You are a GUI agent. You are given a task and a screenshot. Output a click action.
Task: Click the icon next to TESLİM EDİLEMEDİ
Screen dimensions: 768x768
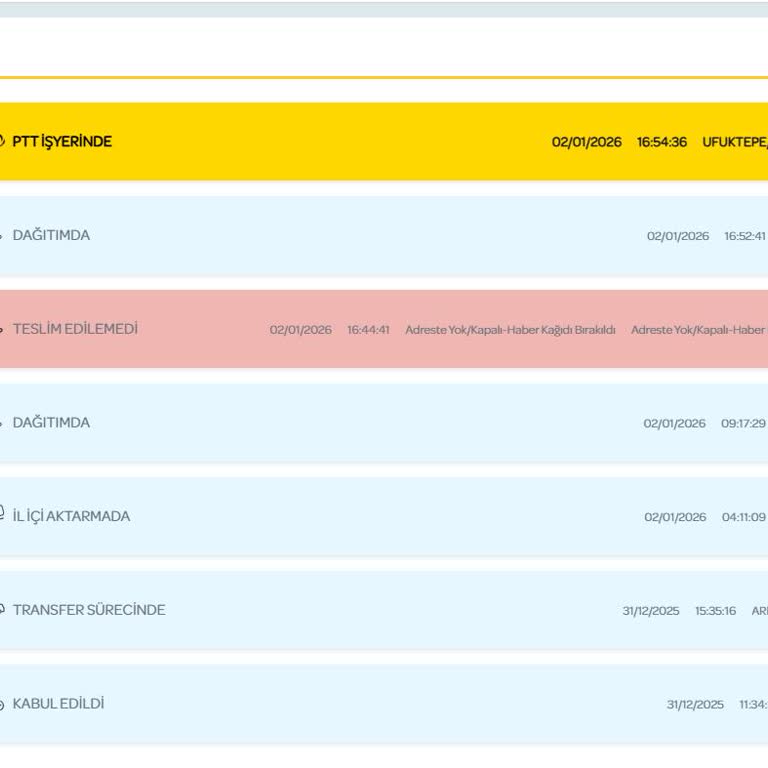click(x=2, y=330)
